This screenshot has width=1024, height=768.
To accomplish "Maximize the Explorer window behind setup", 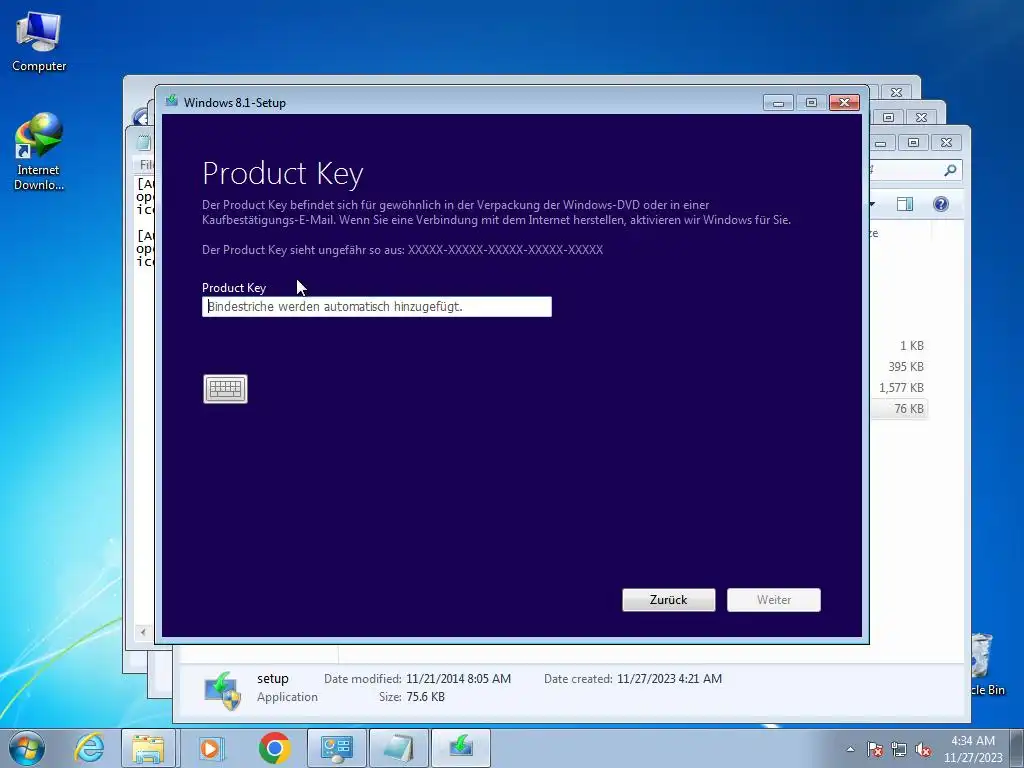I will (x=913, y=142).
